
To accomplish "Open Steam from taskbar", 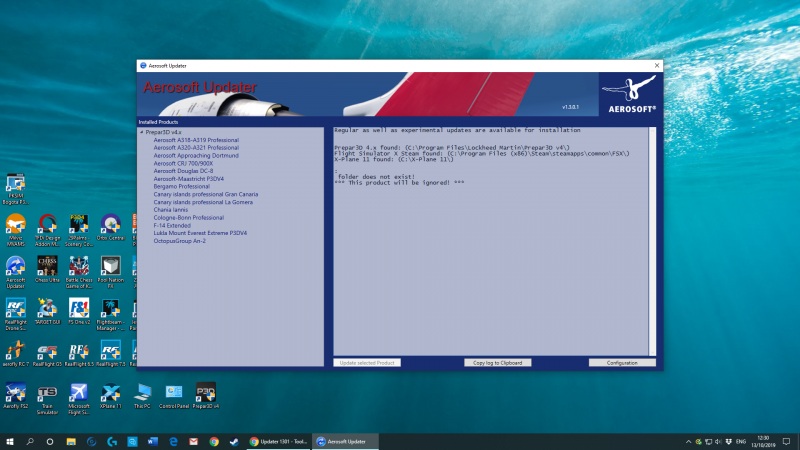I will point(234,442).
